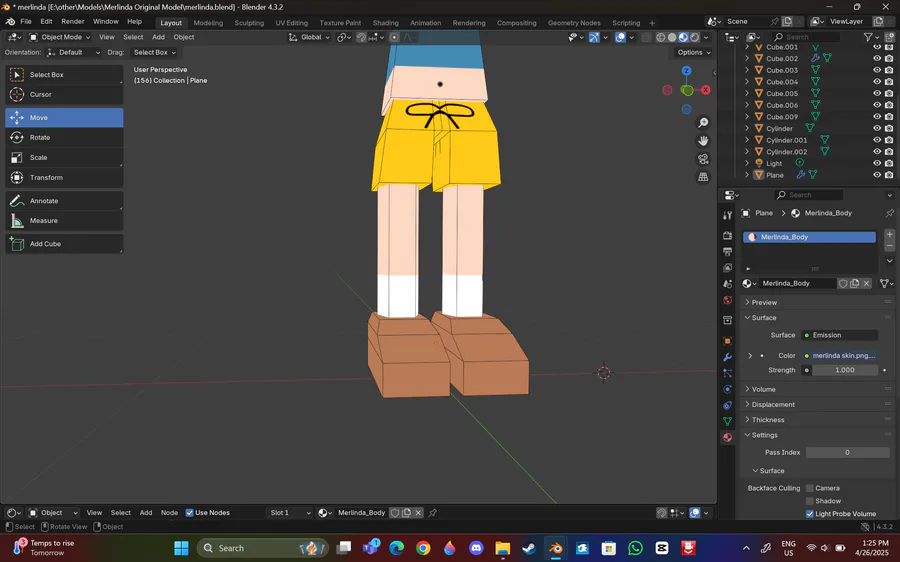Open the Options dropdown
The width and height of the screenshot is (900, 562).
pos(693,52)
